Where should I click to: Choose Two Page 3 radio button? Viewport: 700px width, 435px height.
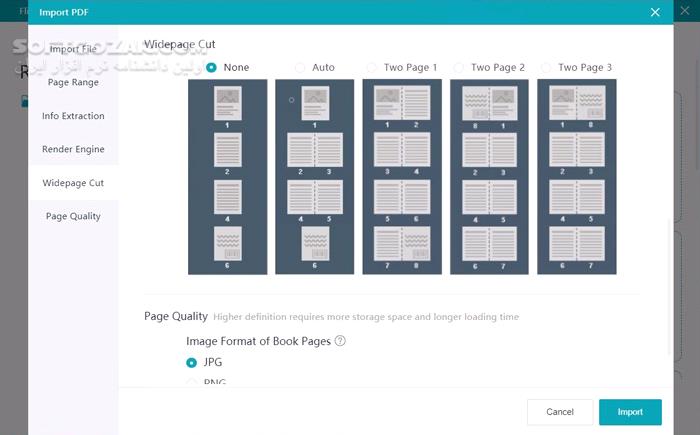(x=546, y=67)
